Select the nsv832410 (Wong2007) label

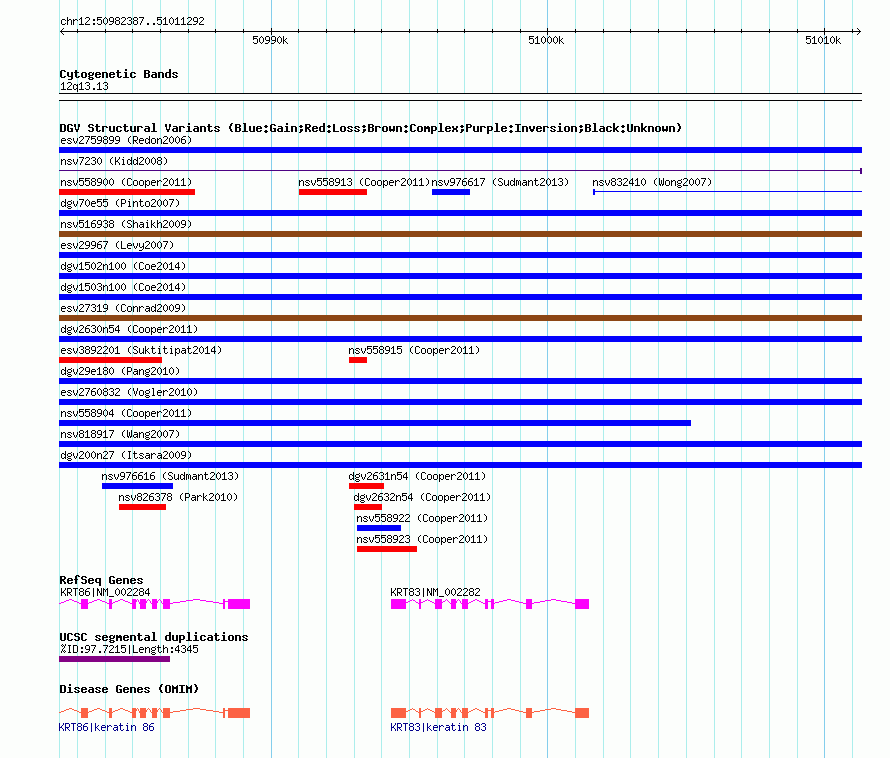click(x=652, y=182)
